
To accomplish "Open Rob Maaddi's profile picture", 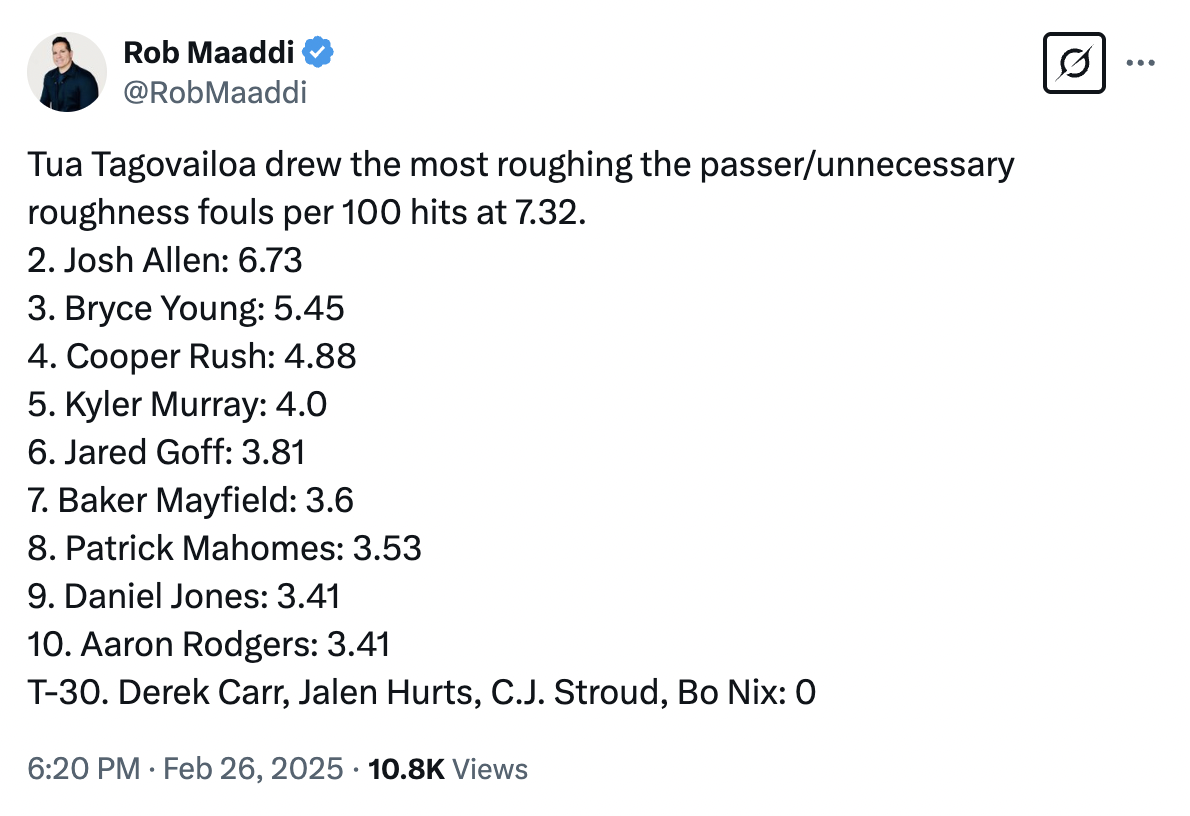I will point(67,72).
